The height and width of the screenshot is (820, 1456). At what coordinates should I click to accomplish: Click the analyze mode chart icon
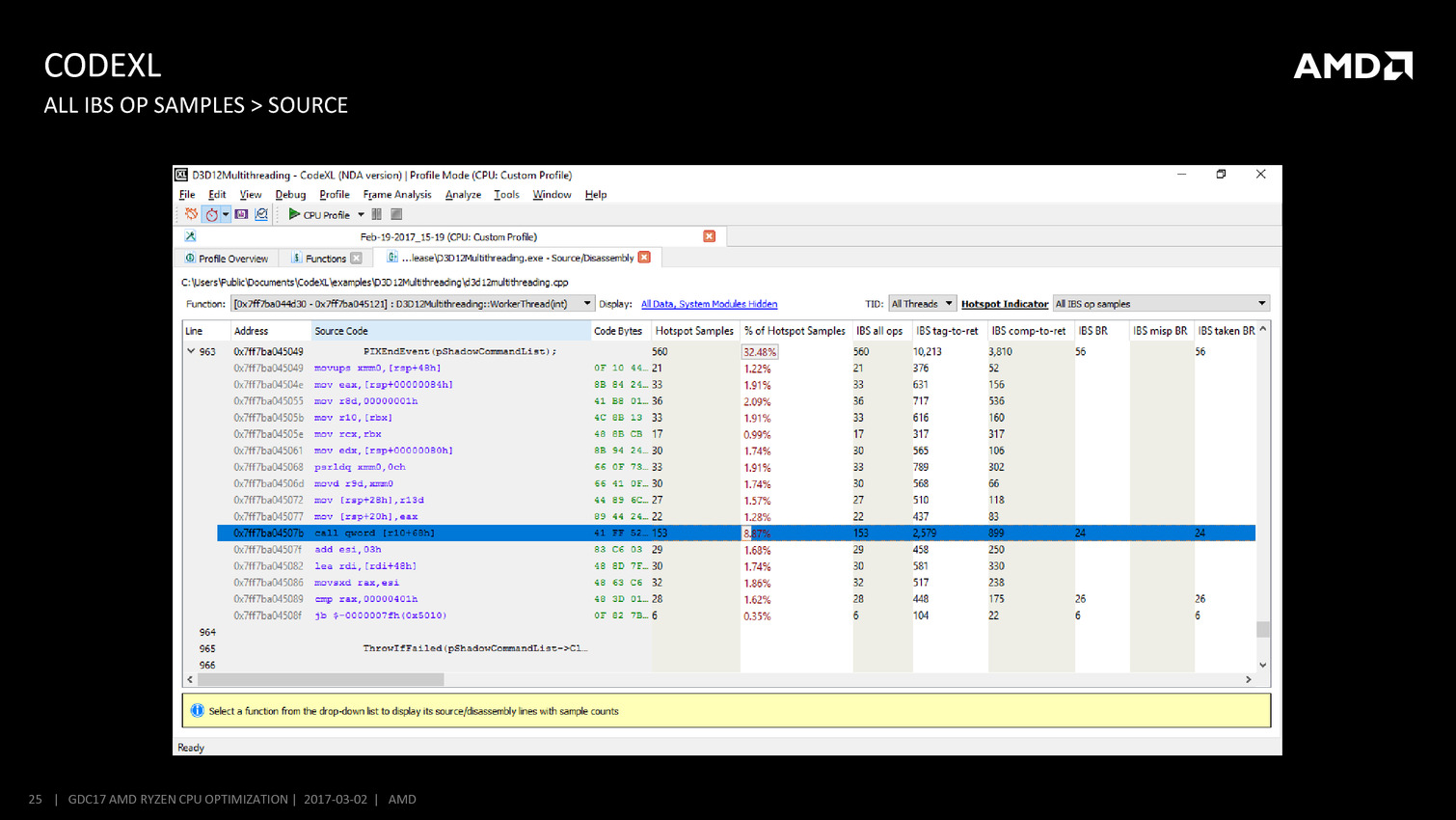pos(261,214)
